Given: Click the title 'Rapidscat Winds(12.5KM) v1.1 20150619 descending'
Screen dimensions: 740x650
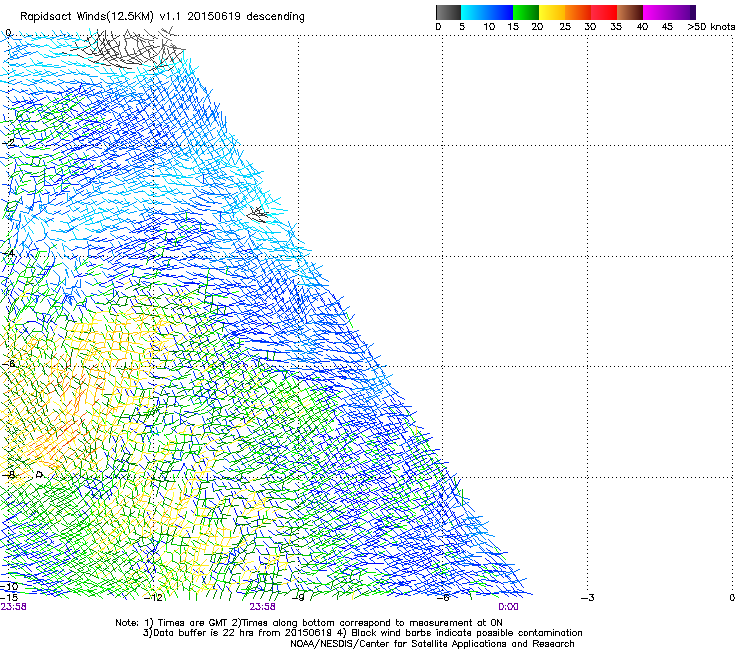Looking at the screenshot, I should coord(162,17).
